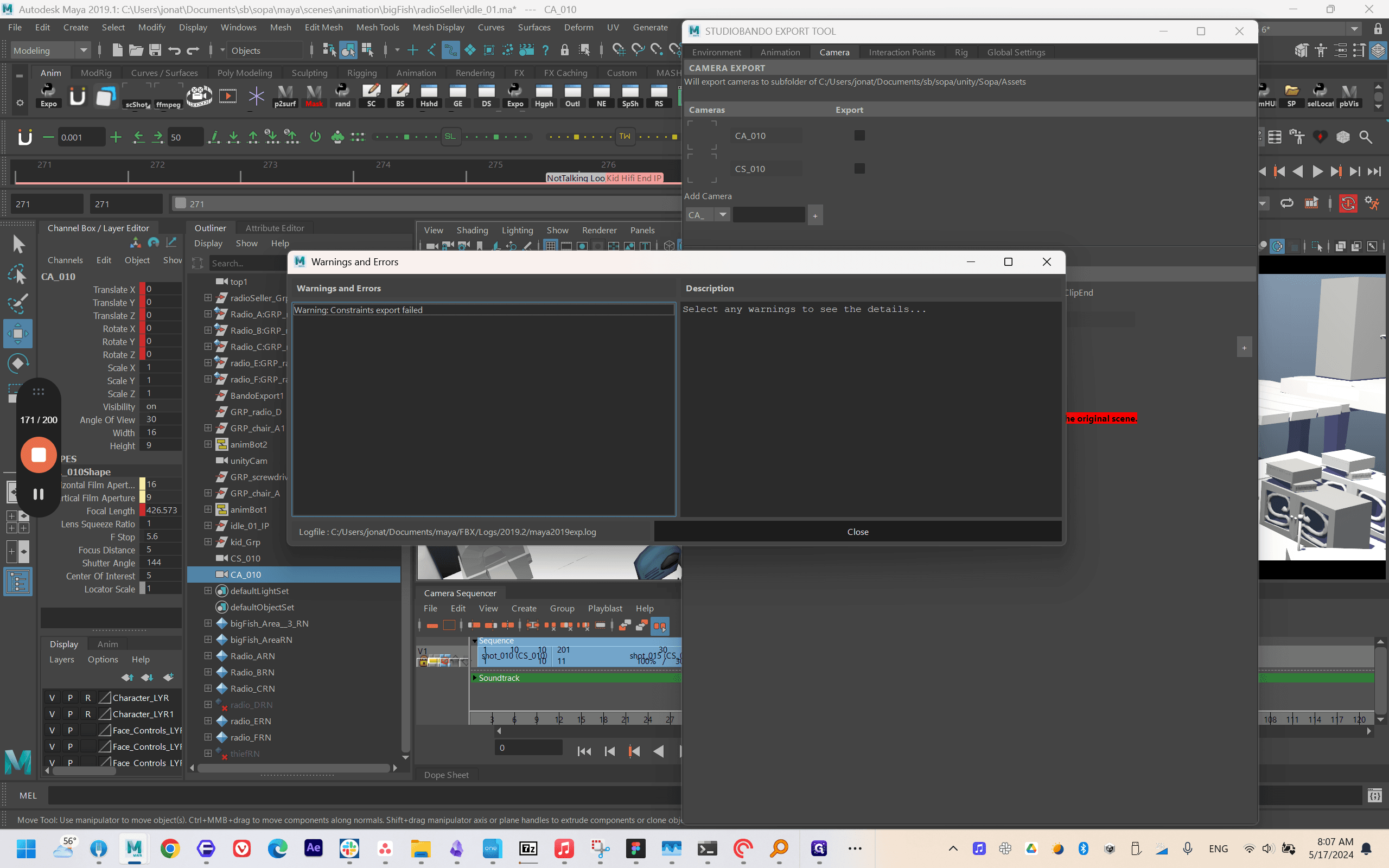Click the p2surf shelf icon
Image resolution: width=1389 pixels, height=868 pixels.
(x=285, y=96)
